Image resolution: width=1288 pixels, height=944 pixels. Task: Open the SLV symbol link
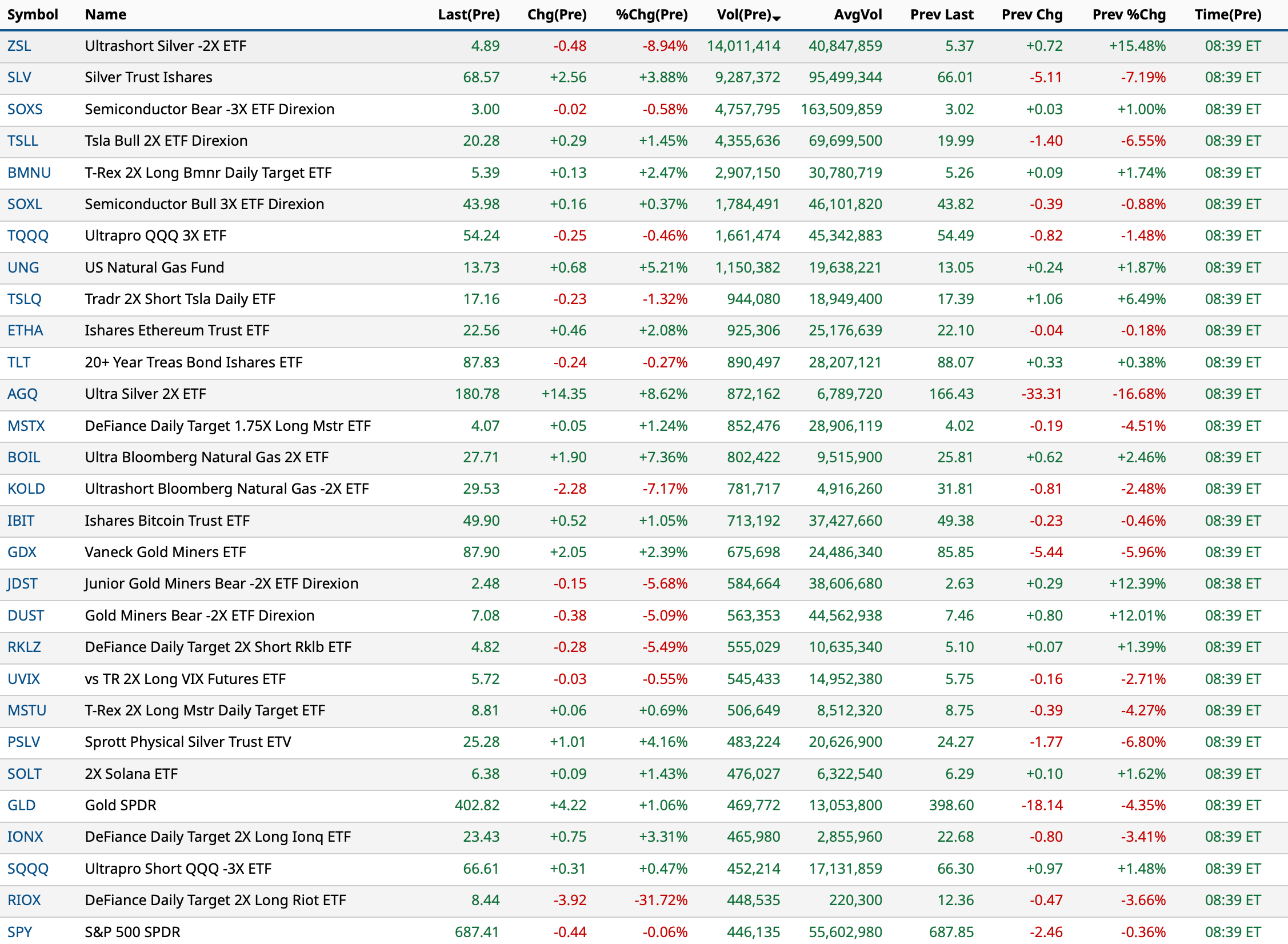point(19,77)
